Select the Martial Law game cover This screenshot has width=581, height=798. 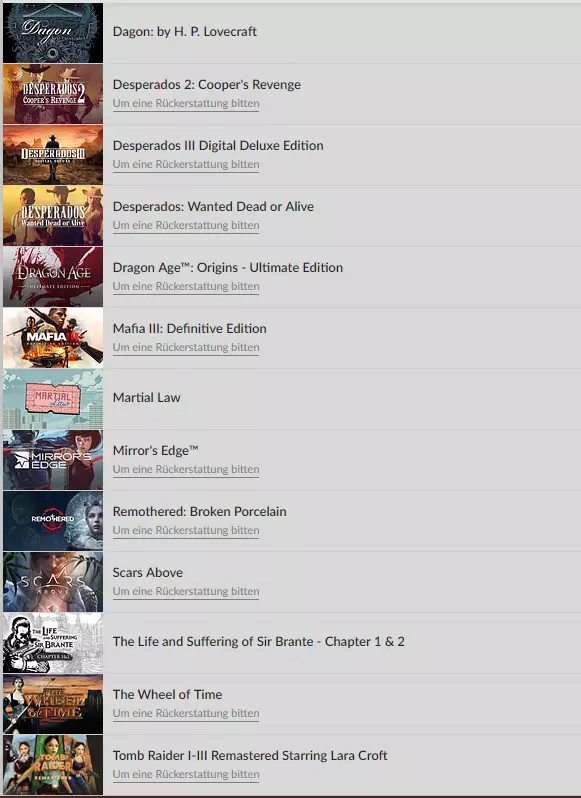(x=53, y=399)
